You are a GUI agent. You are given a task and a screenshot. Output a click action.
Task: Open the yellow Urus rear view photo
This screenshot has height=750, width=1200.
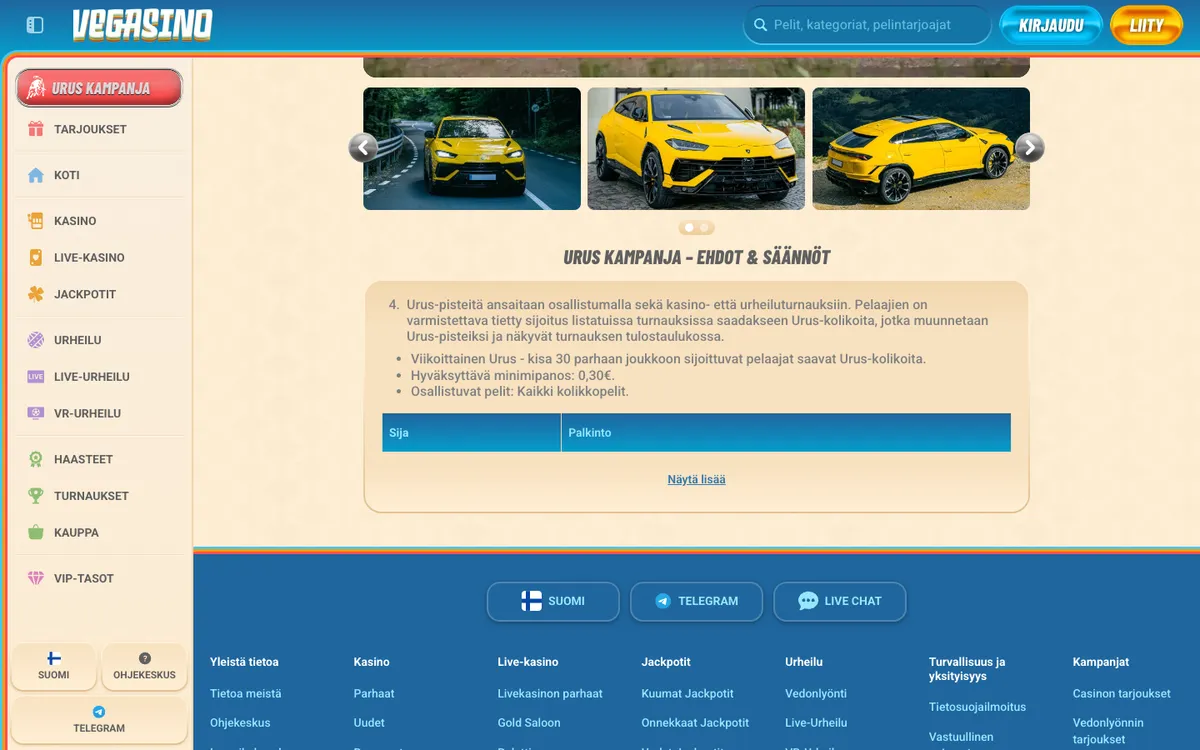coord(921,149)
